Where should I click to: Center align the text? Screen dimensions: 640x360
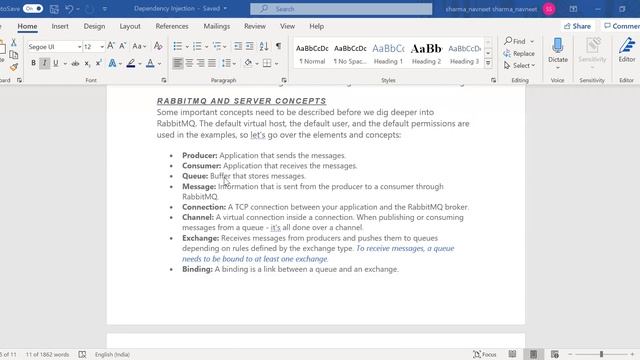189,63
